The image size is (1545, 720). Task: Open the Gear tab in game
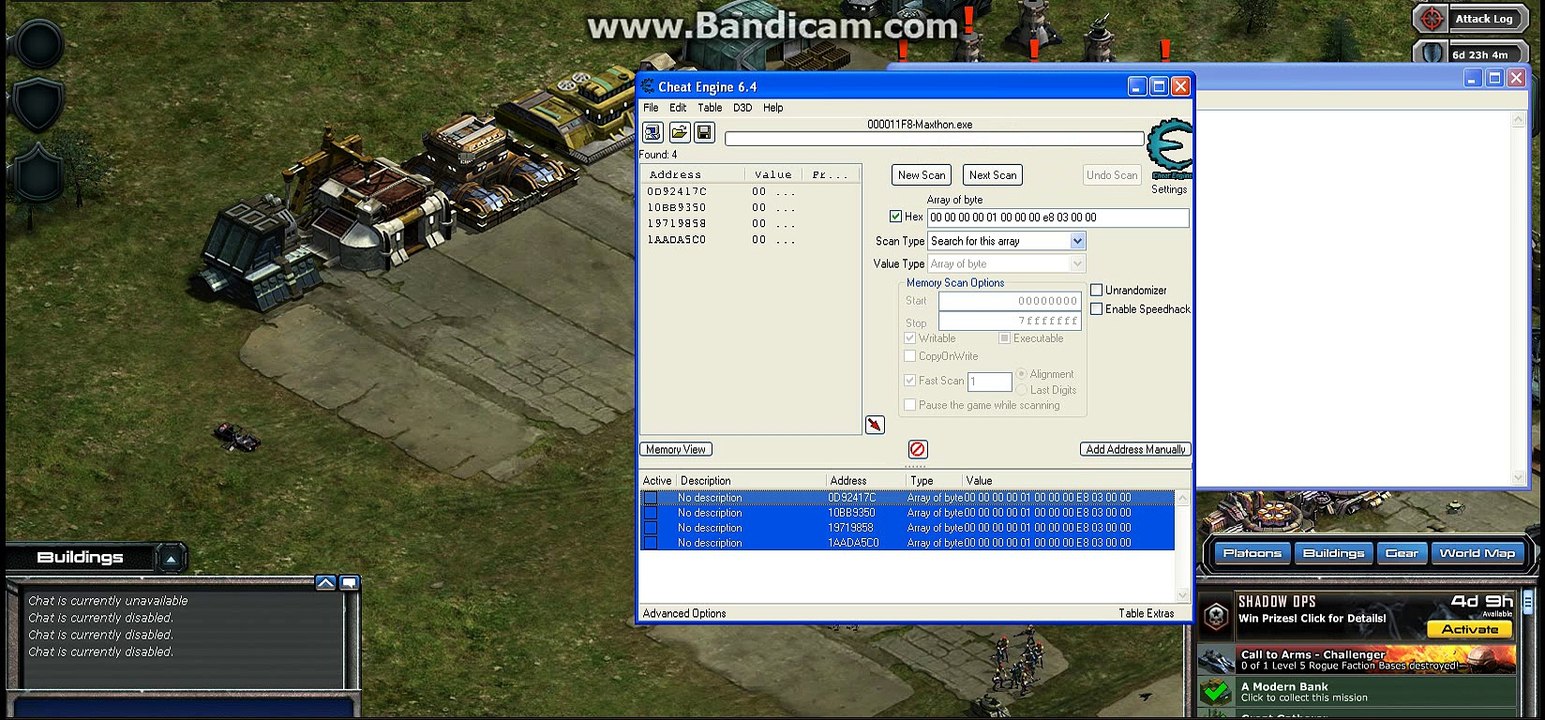(1401, 553)
